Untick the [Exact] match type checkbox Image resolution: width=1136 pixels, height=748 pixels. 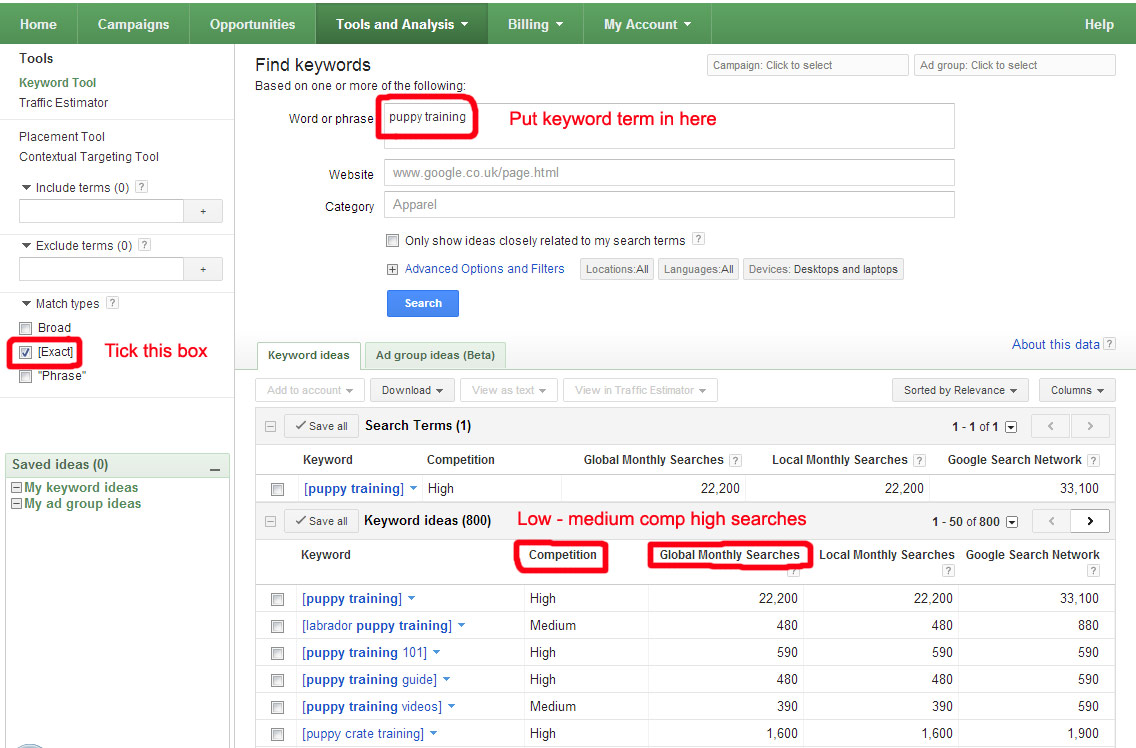[26, 352]
